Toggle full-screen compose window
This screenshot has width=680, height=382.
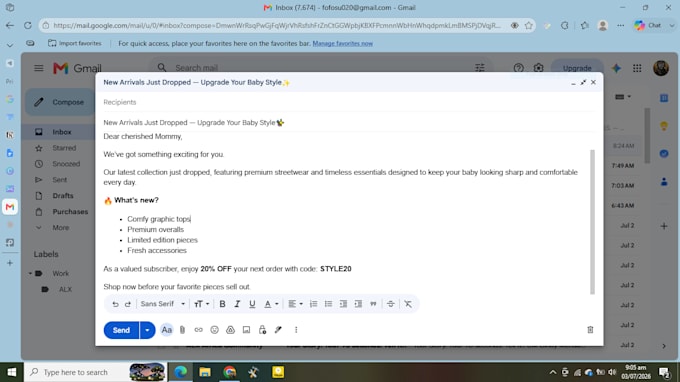point(583,82)
